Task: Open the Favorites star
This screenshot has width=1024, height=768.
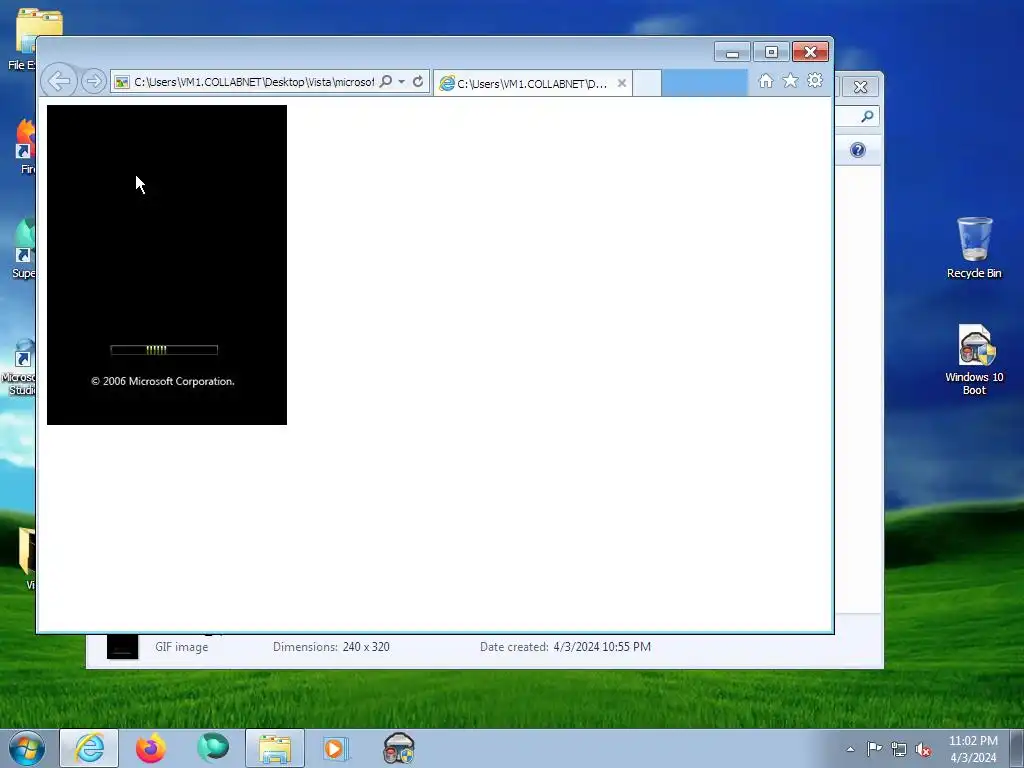Action: [x=790, y=80]
